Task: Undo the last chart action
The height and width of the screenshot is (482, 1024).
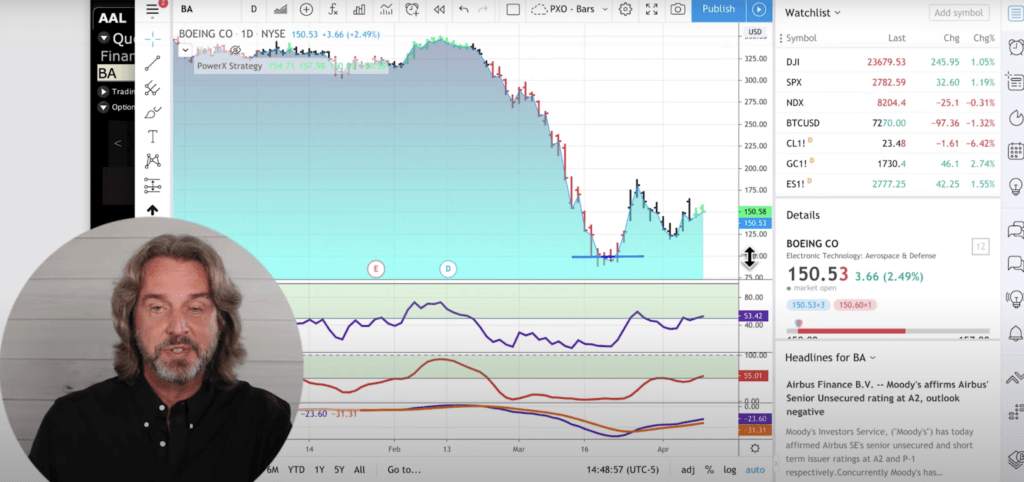Action: click(x=464, y=9)
